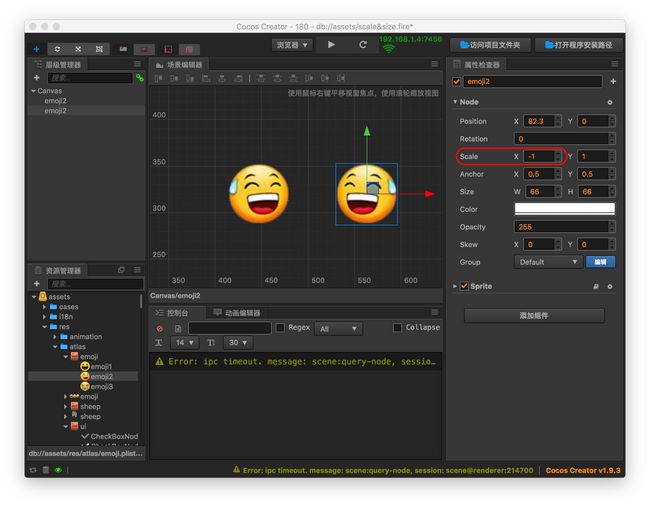Click the refresh preview icon
This screenshot has height=507, width=650.
pyautogui.click(x=363, y=44)
